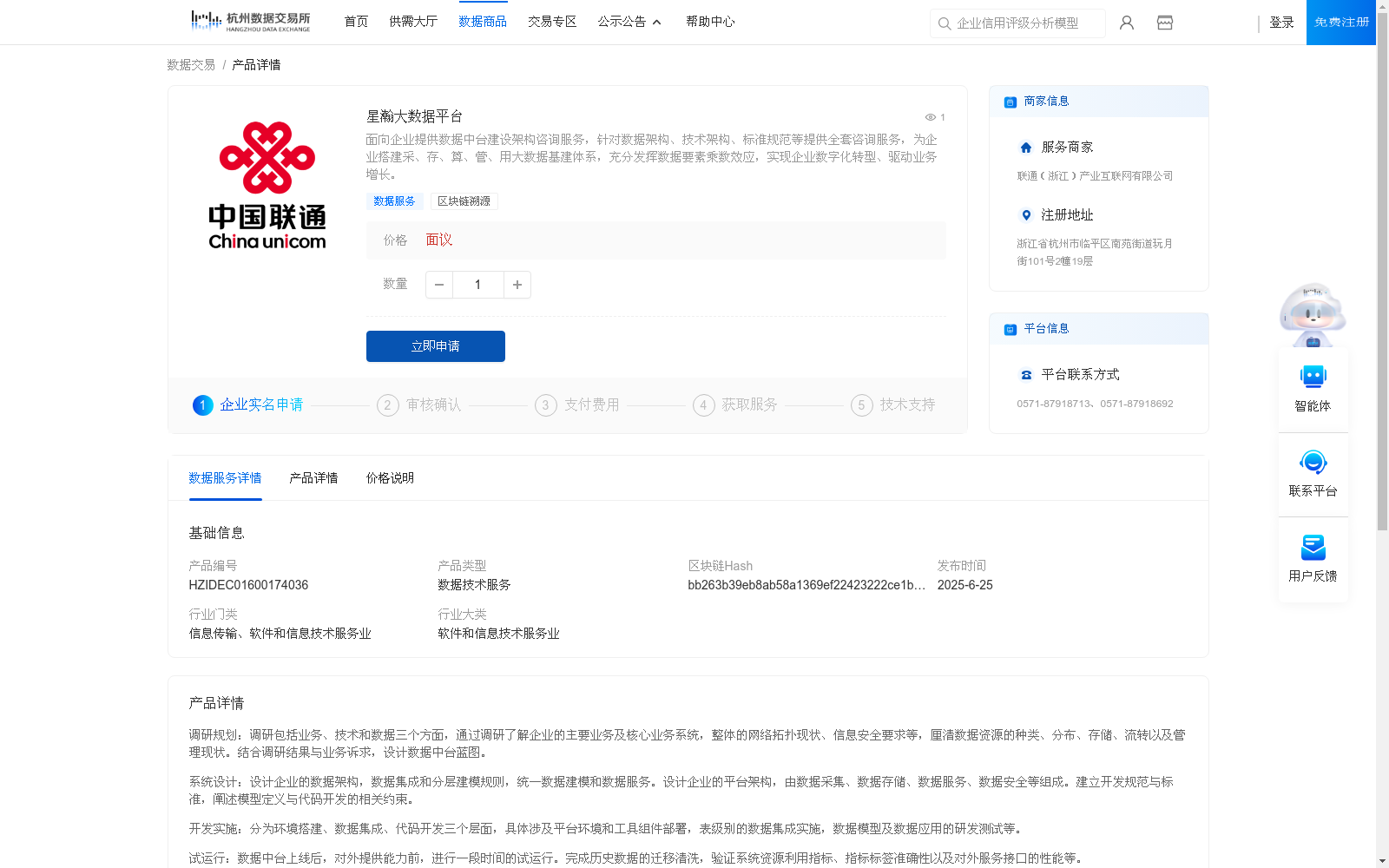Open the Hangzhou Data Exchange logo
1389x868 pixels.
coord(250,22)
